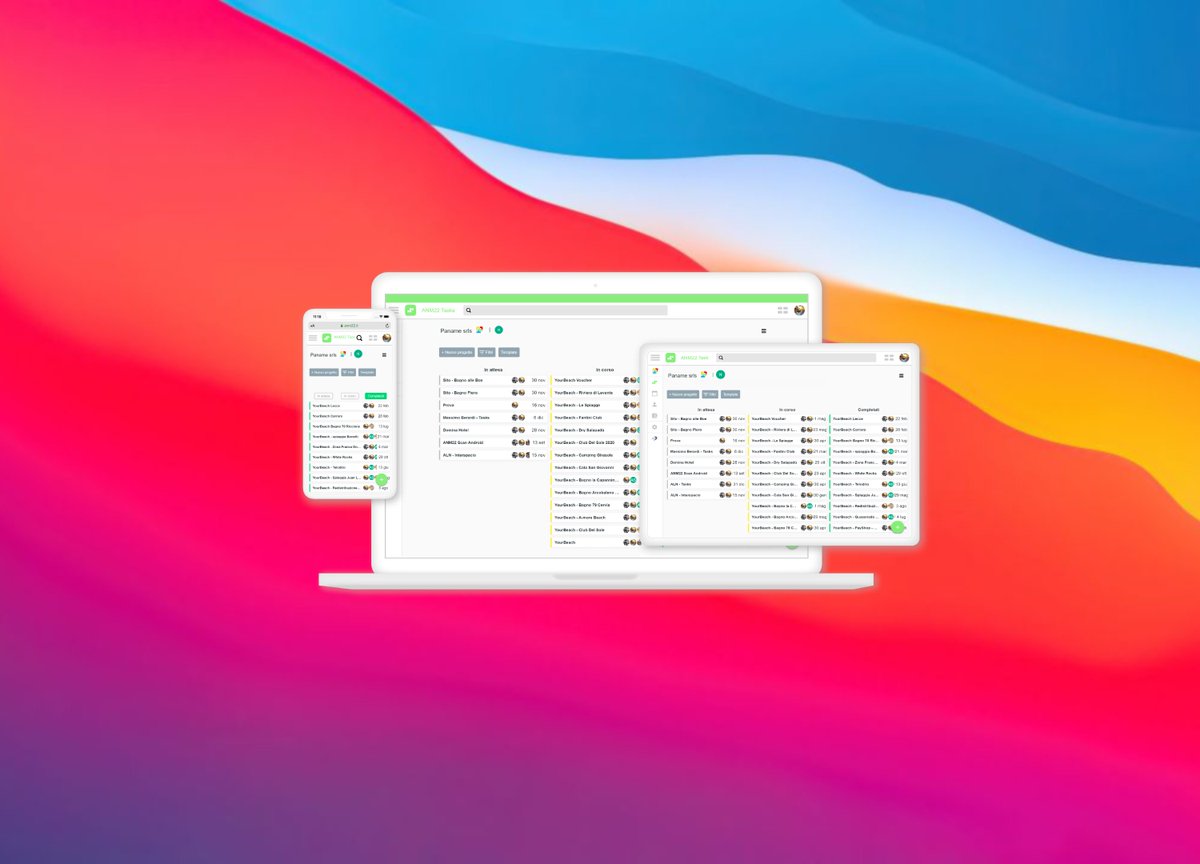Image resolution: width=1200 pixels, height=864 pixels.
Task: Click the floating green plus button on the tablet
Action: tap(898, 527)
